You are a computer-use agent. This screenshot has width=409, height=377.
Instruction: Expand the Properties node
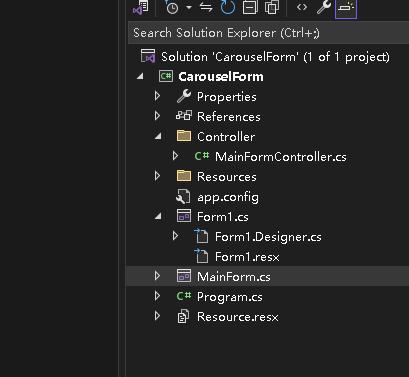point(157,96)
